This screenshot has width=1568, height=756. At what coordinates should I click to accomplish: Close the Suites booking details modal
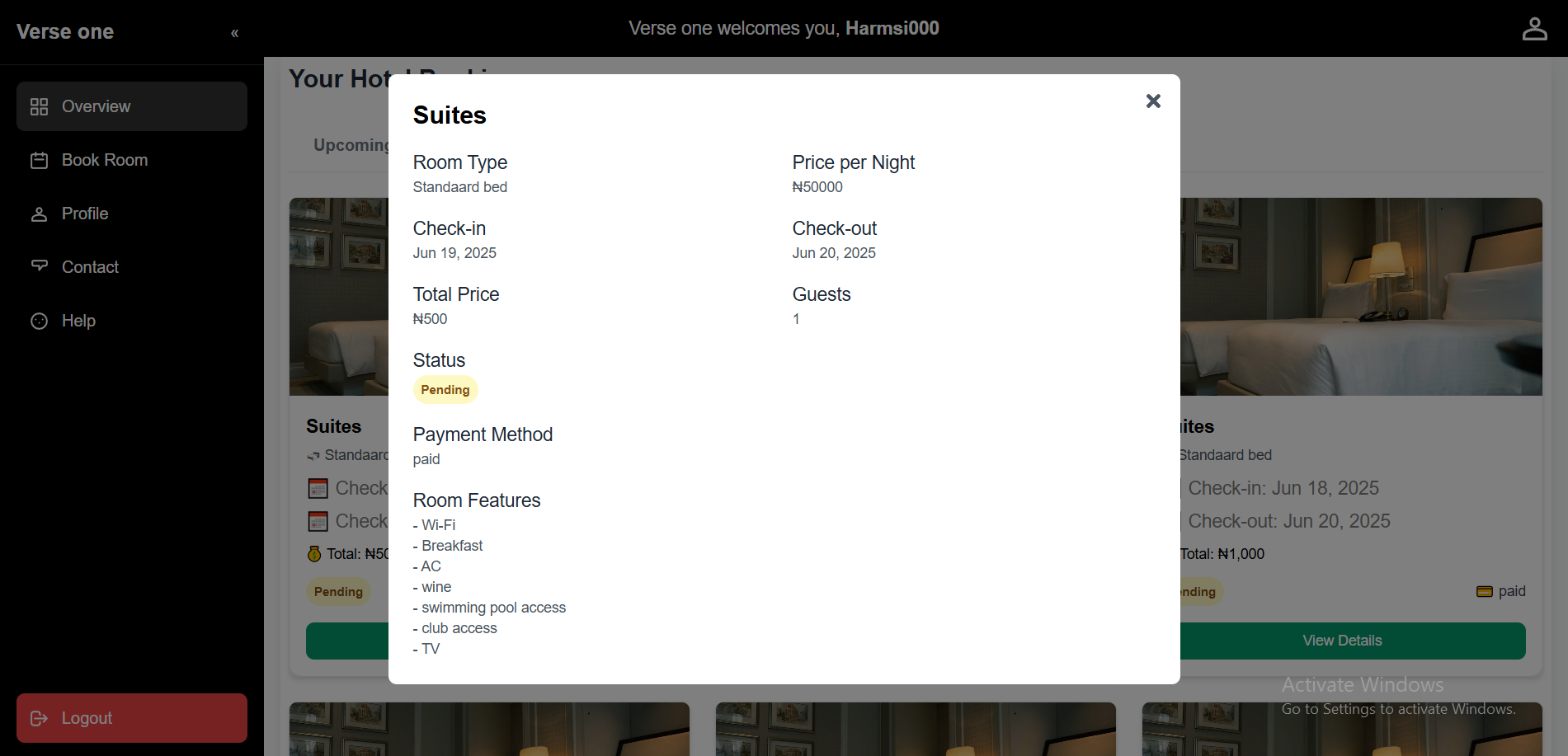[1153, 101]
